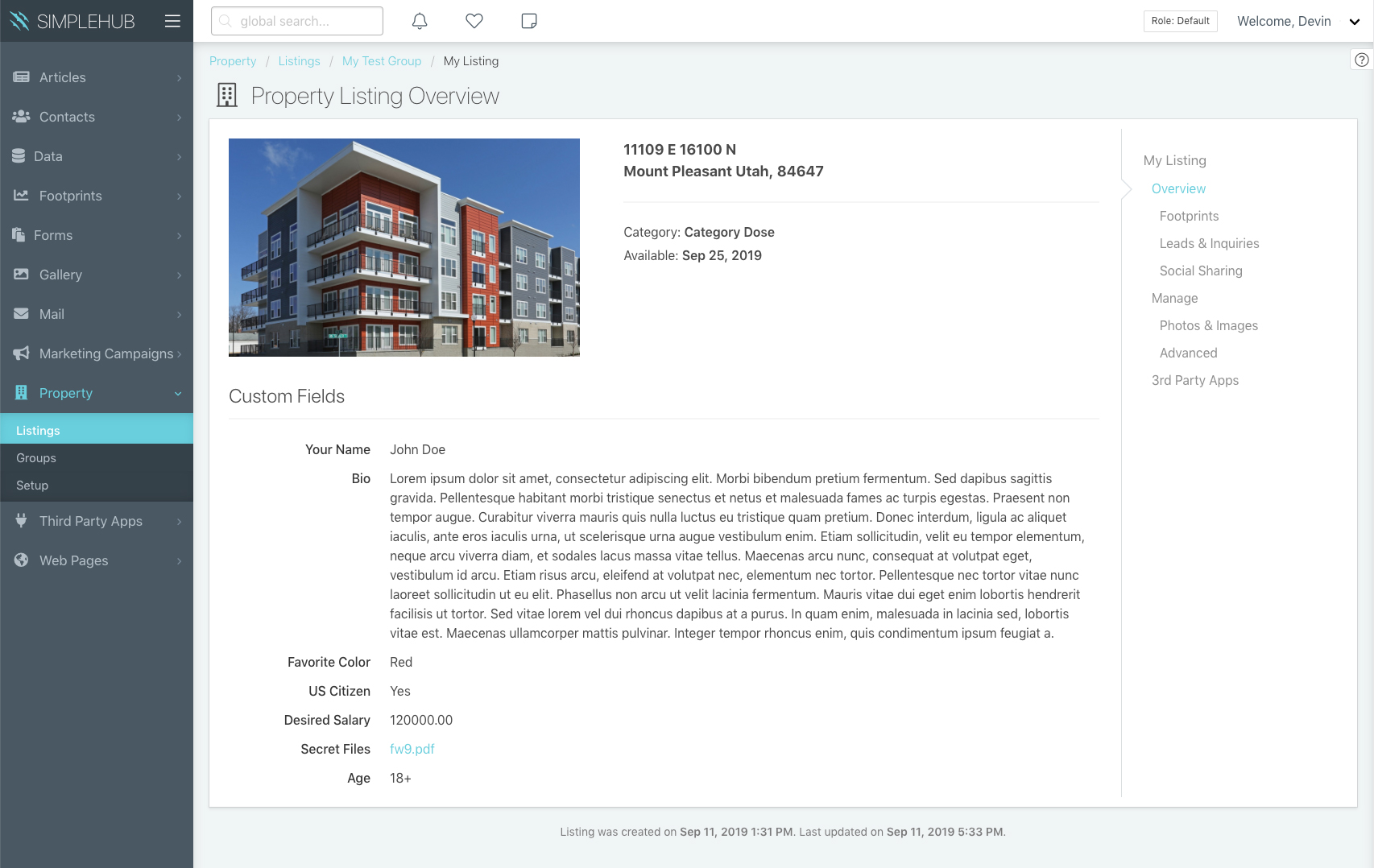Open Leads & Inquiries section

coord(1209,243)
